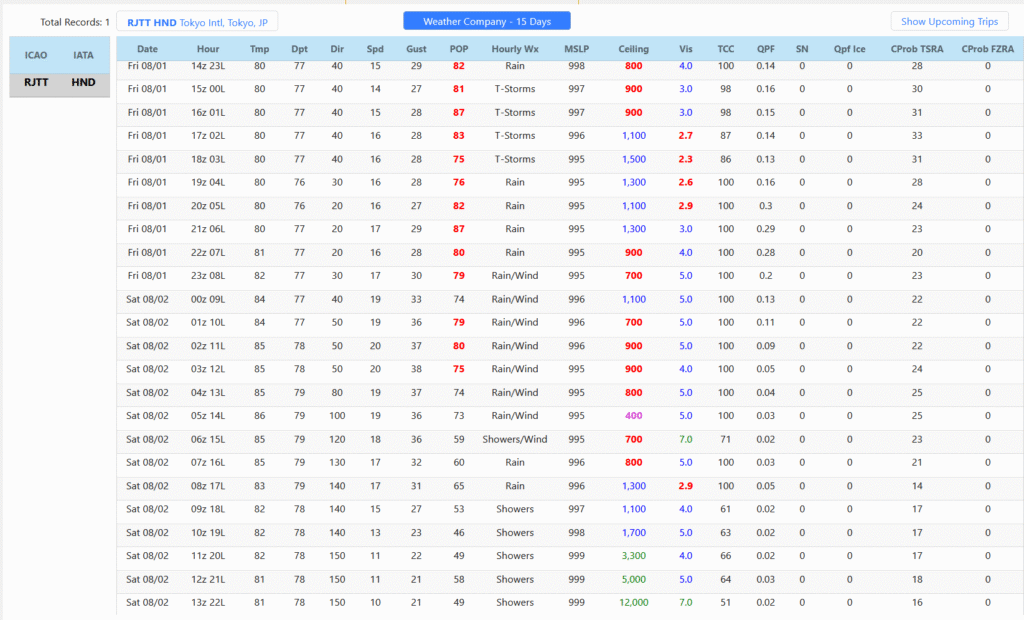Click the 05z 14L hour cell

point(208,416)
